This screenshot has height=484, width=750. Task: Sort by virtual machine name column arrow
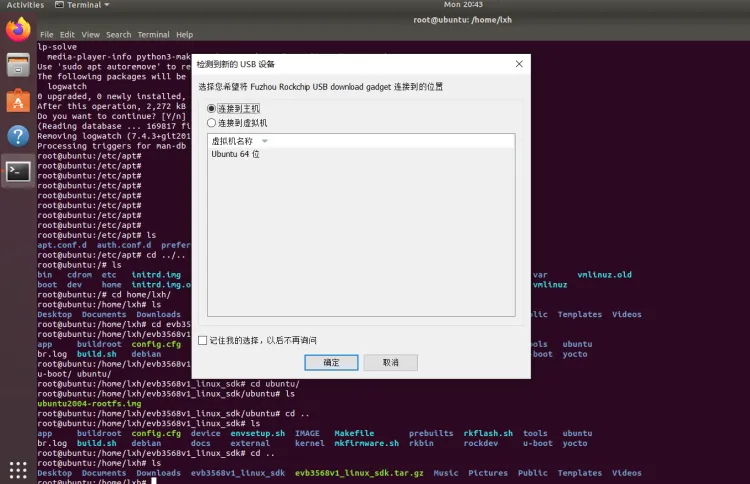(x=265, y=141)
